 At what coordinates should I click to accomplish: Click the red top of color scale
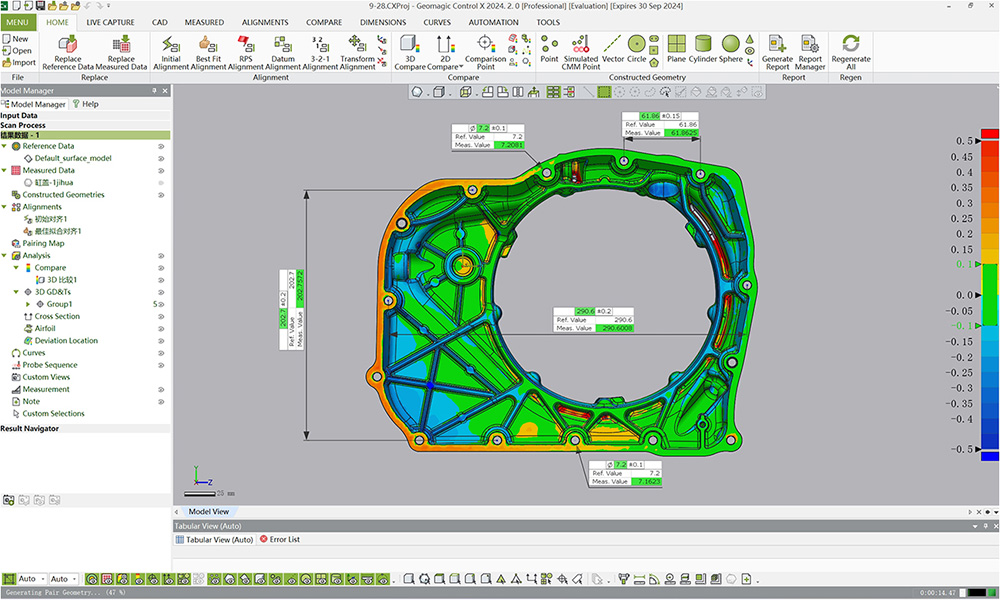(989, 132)
